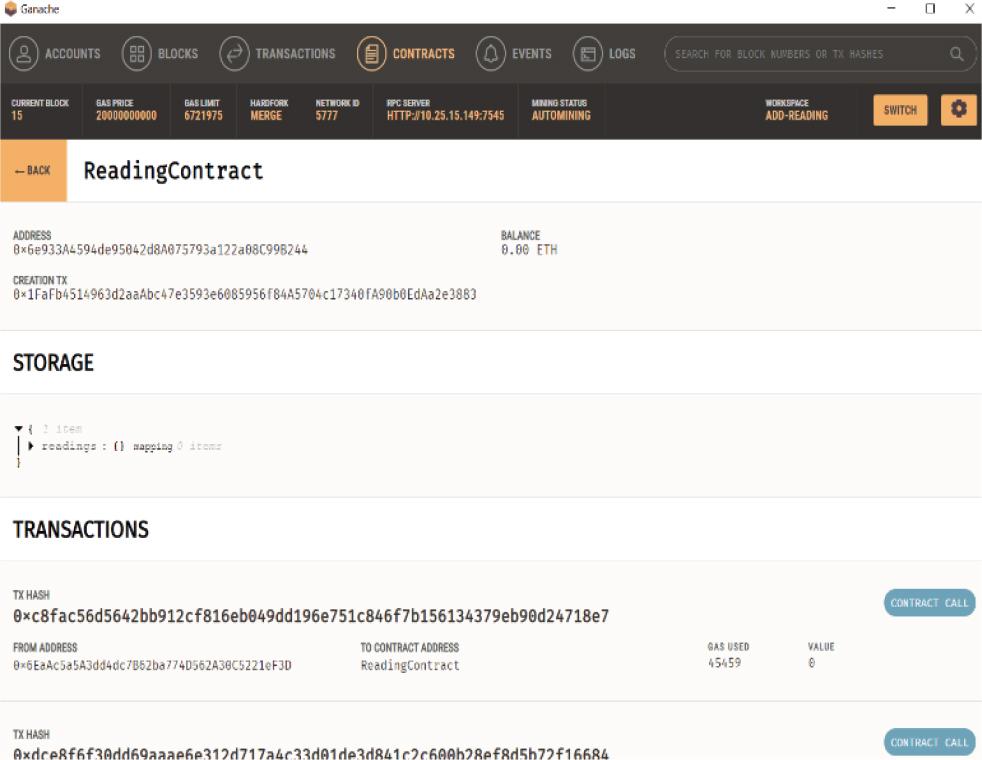982x760 pixels.
Task: Collapse the storage root object triangle
Action: click(18, 429)
